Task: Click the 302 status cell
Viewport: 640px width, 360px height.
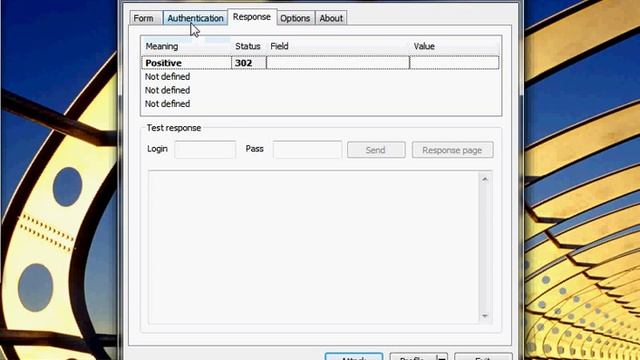Action: click(249, 63)
